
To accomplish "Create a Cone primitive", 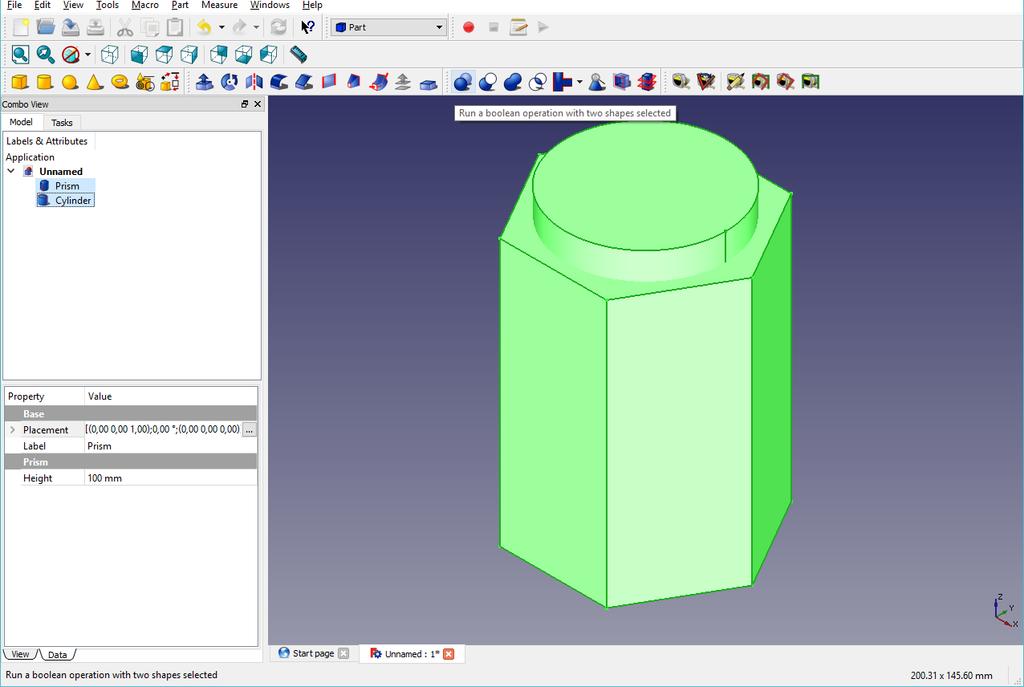I will coord(95,82).
